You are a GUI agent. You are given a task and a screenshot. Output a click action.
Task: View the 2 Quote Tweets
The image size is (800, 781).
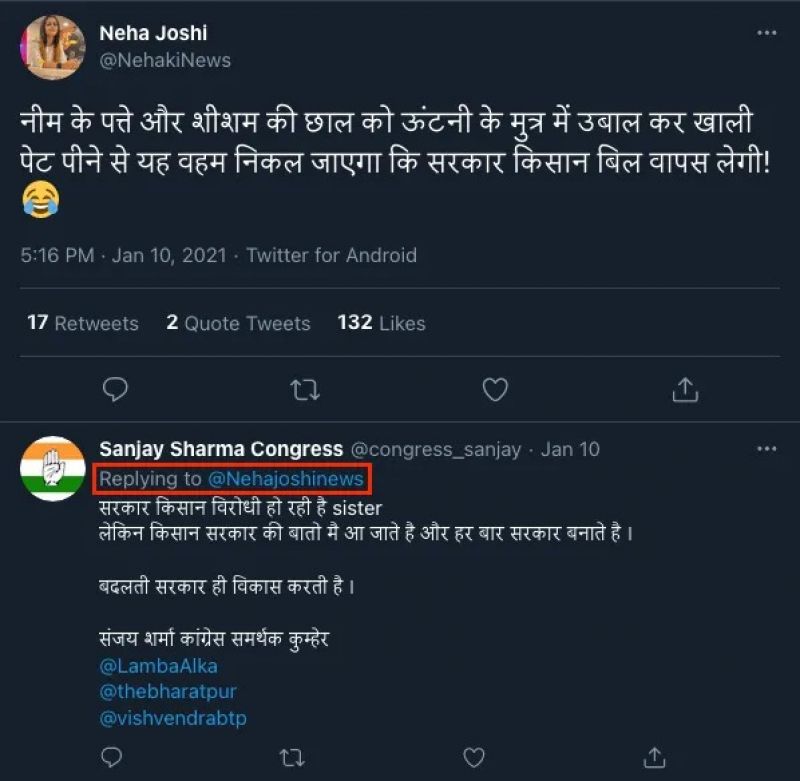click(238, 323)
